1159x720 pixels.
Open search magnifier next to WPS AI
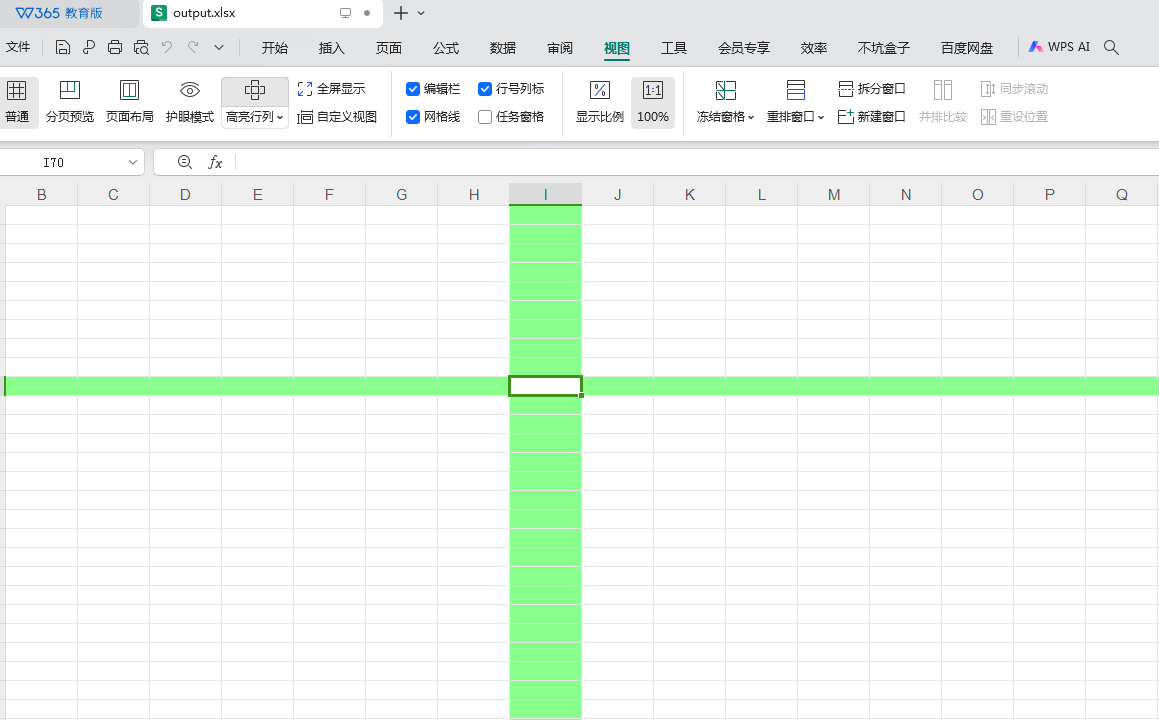(x=1111, y=47)
